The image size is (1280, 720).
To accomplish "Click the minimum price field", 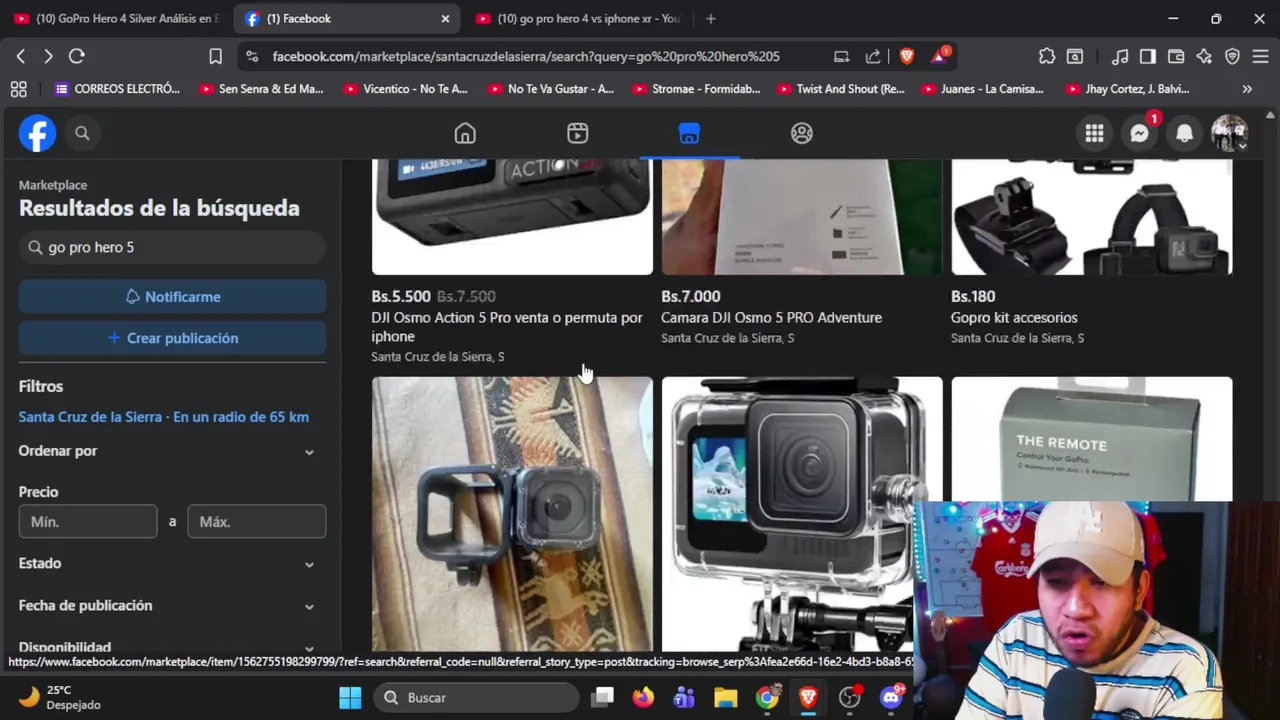I will (x=88, y=522).
